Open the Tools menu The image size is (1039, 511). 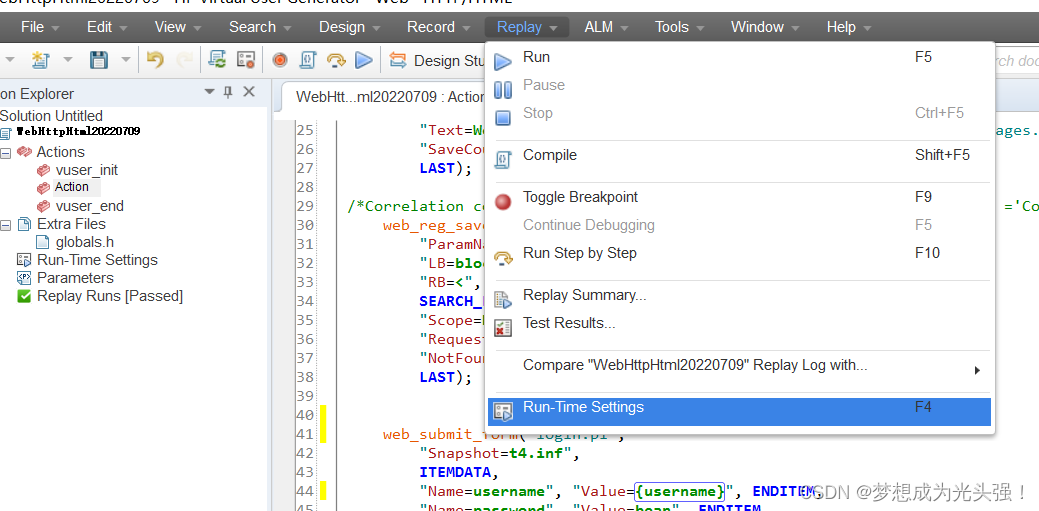coord(679,27)
